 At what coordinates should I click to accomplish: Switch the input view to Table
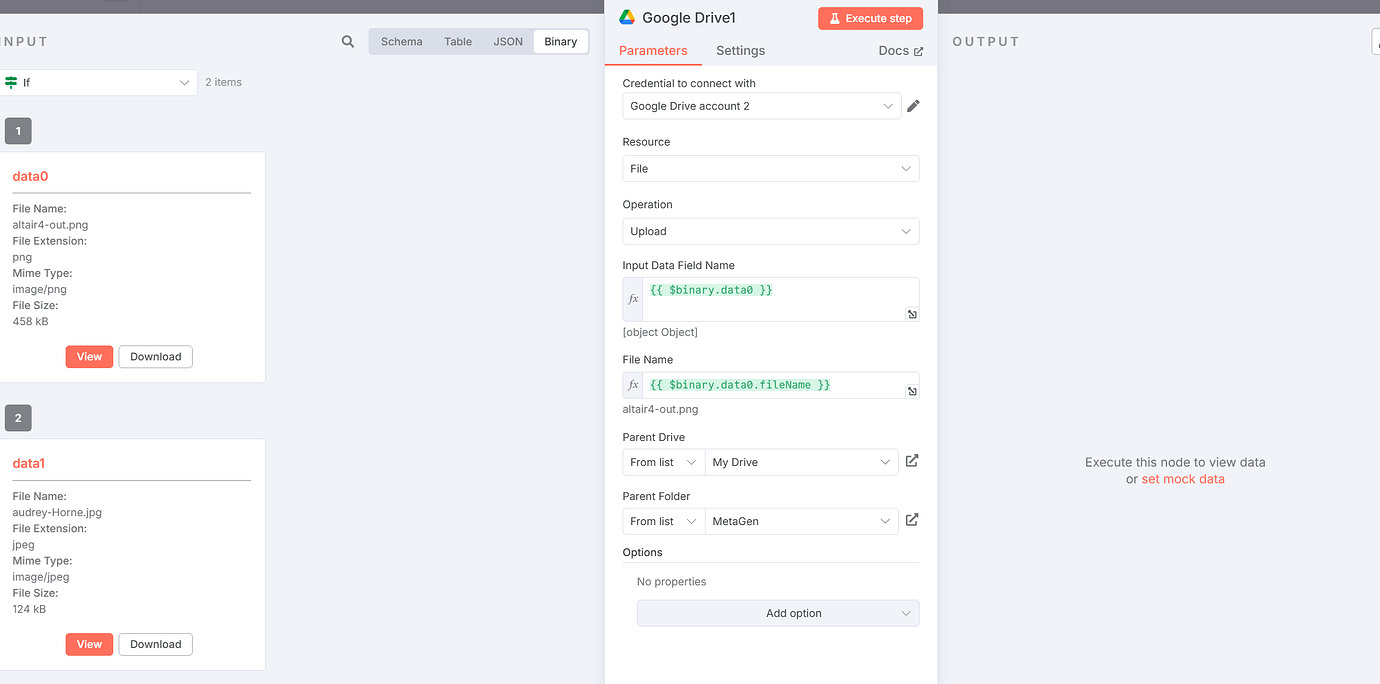coord(458,42)
